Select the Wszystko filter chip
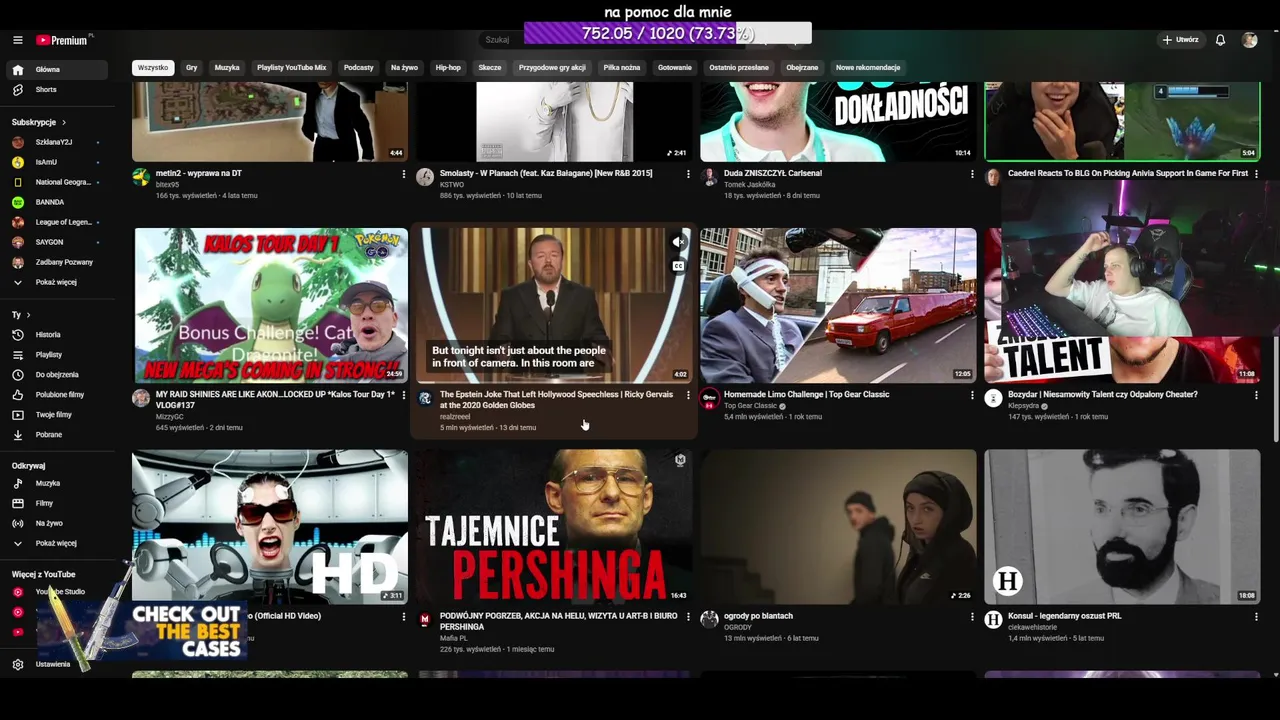Viewport: 1280px width, 720px height. pyautogui.click(x=153, y=68)
